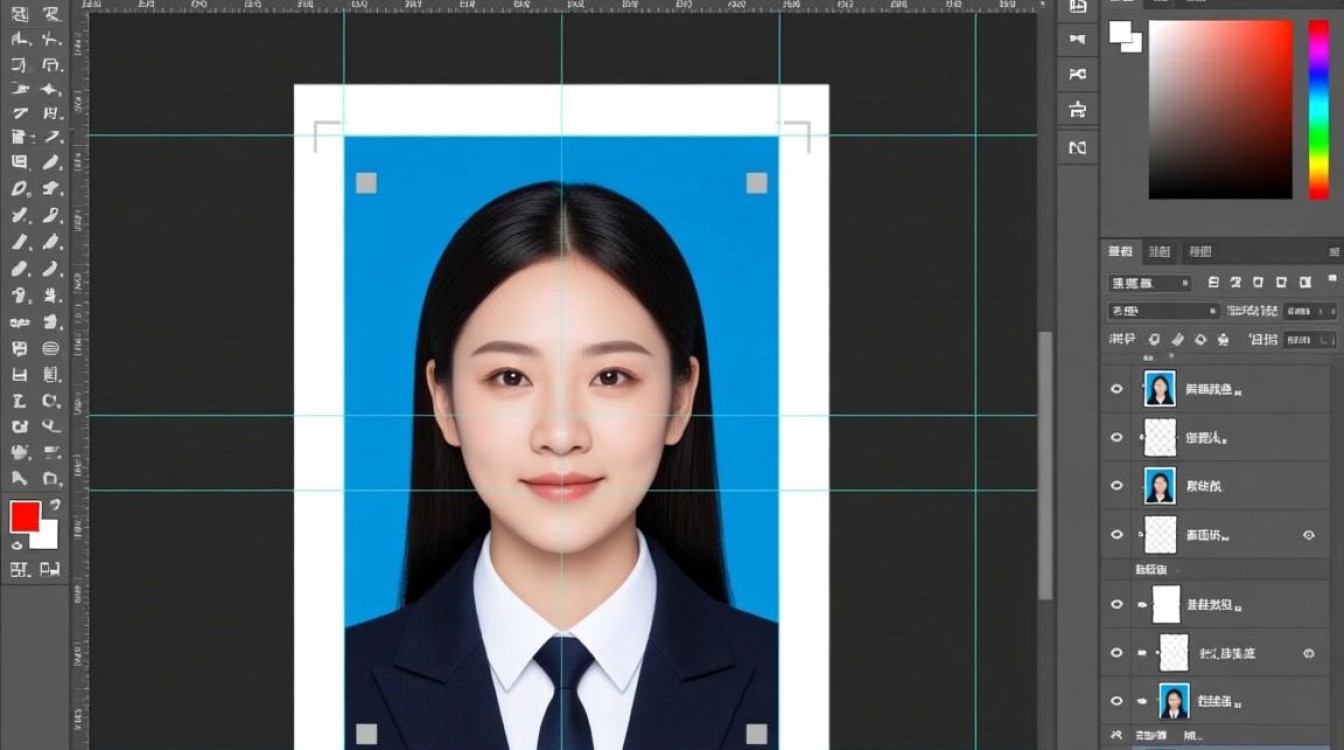Click the white overlapping squares in color panel
The width and height of the screenshot is (1344, 750).
[1125, 36]
